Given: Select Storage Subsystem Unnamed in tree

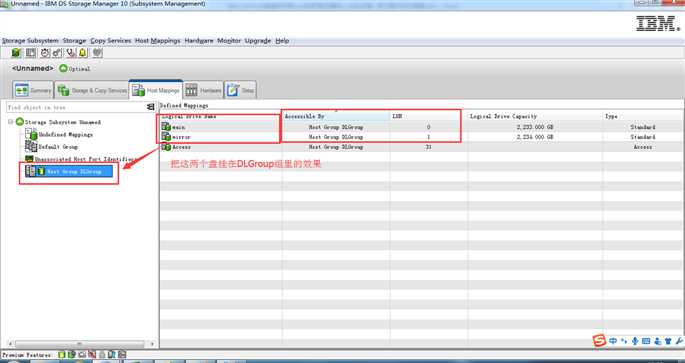Looking at the screenshot, I should click(62, 122).
